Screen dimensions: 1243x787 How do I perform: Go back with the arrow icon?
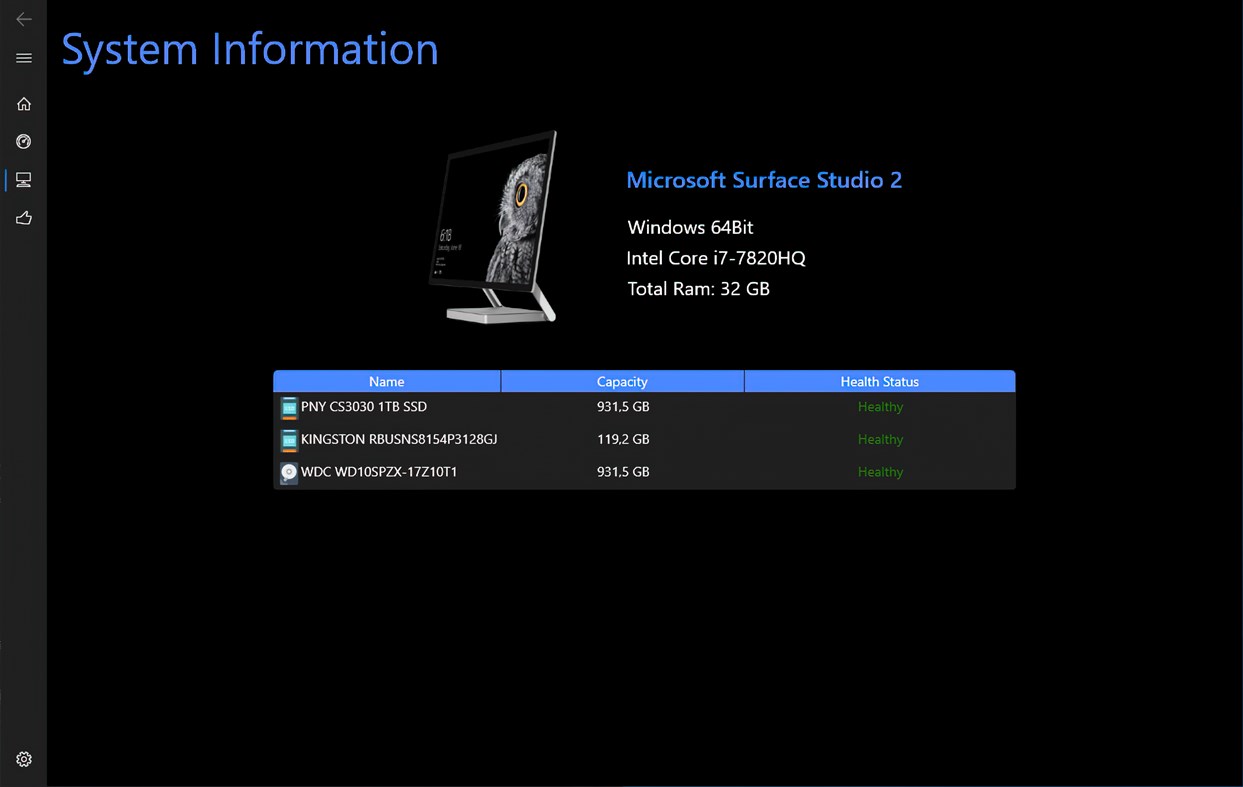(24, 19)
